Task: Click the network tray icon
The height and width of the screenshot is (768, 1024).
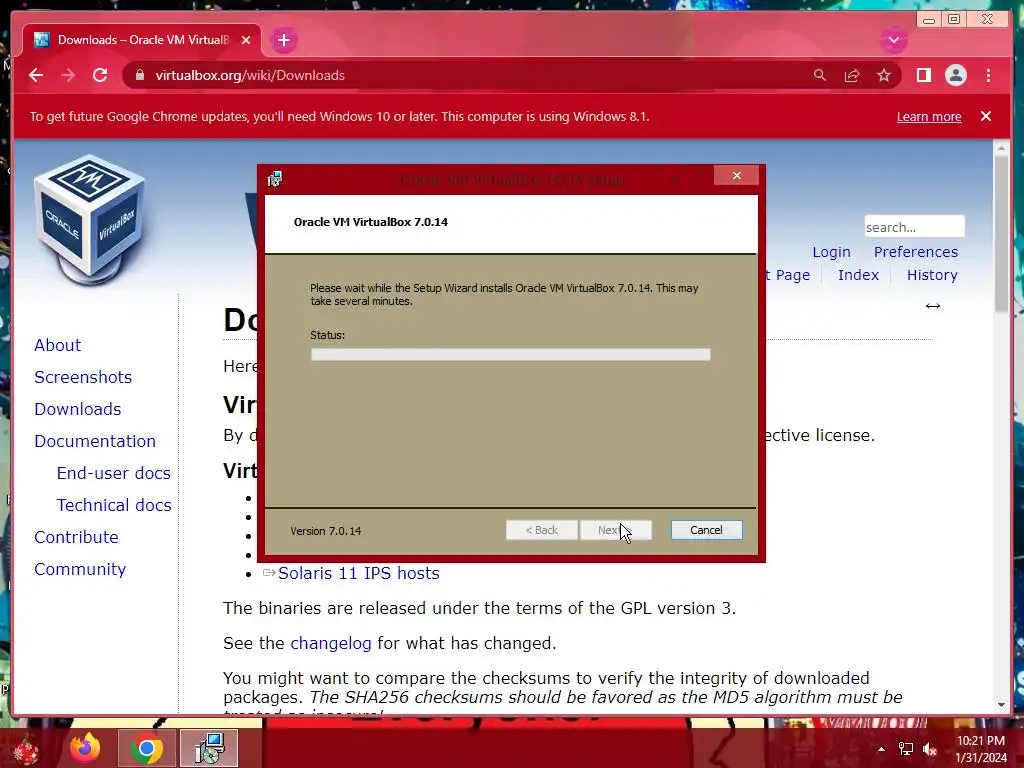Action: 906,749
